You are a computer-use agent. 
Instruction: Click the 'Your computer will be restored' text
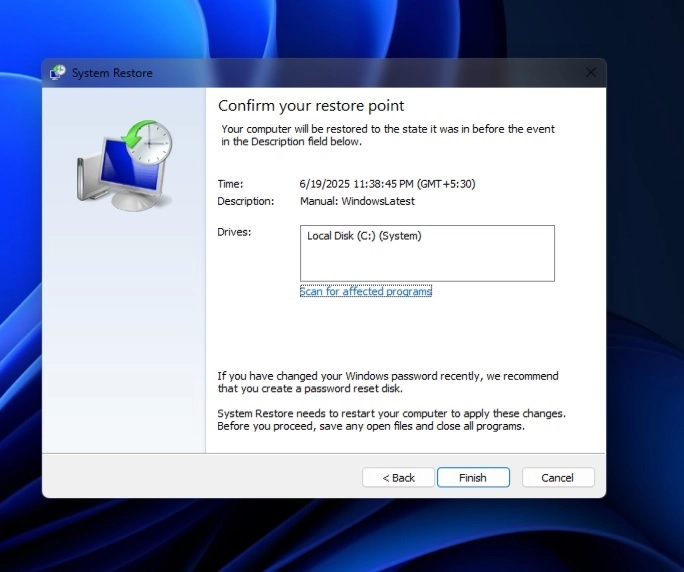(x=388, y=135)
